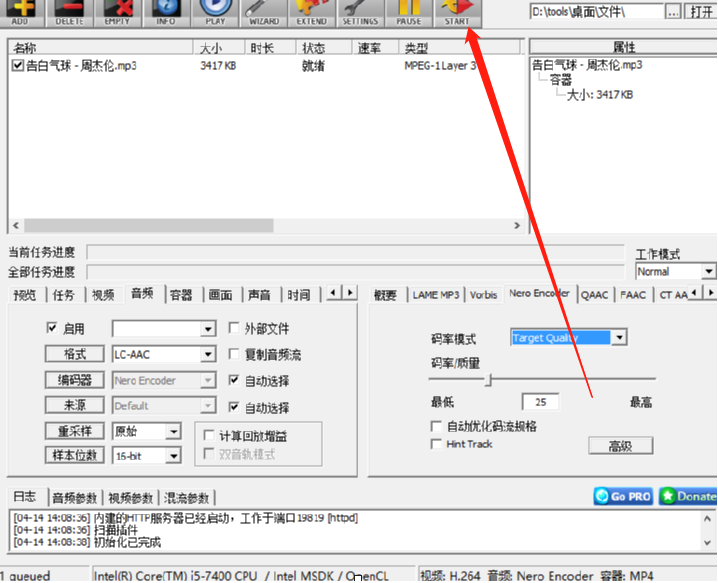Click the output path field D:\tools\桌面\文件\
The width and height of the screenshot is (718, 583).
pos(596,12)
